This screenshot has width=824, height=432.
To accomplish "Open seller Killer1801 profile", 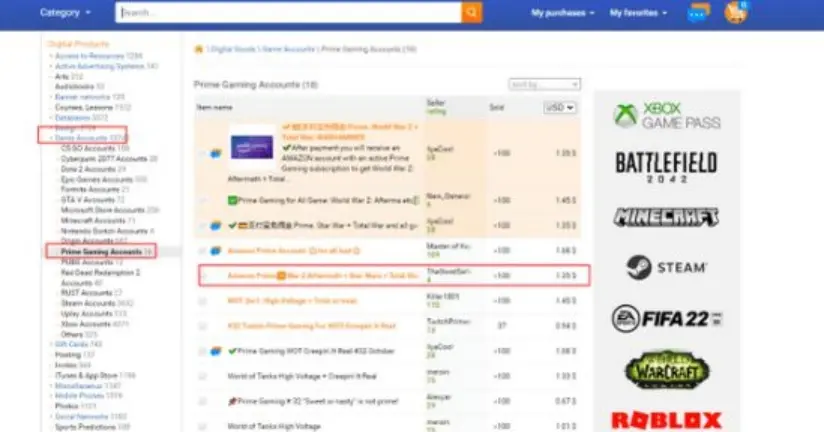I will (x=443, y=297).
